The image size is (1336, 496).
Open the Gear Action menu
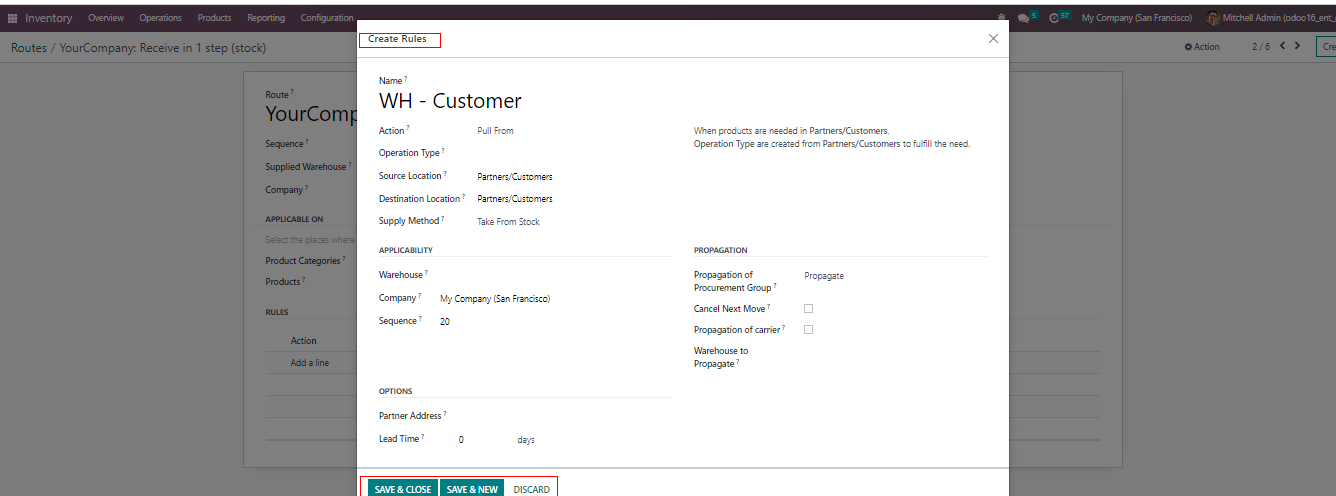tap(1201, 47)
